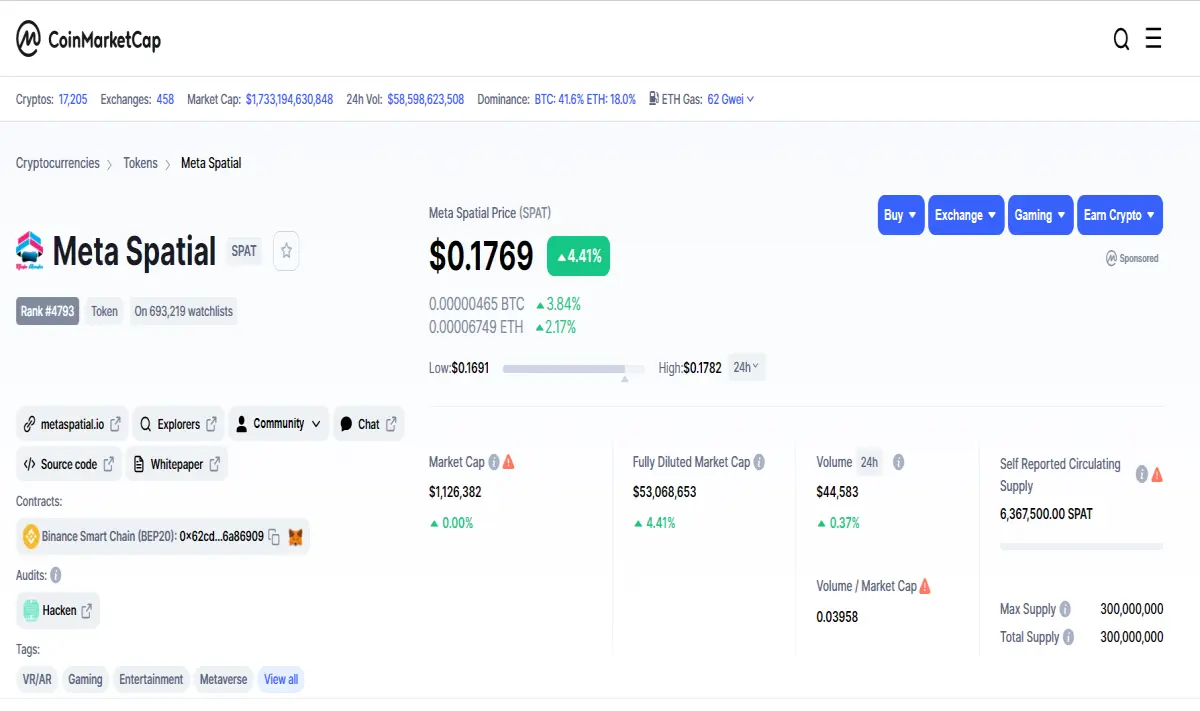Click the Low/High price range bar

tap(573, 369)
